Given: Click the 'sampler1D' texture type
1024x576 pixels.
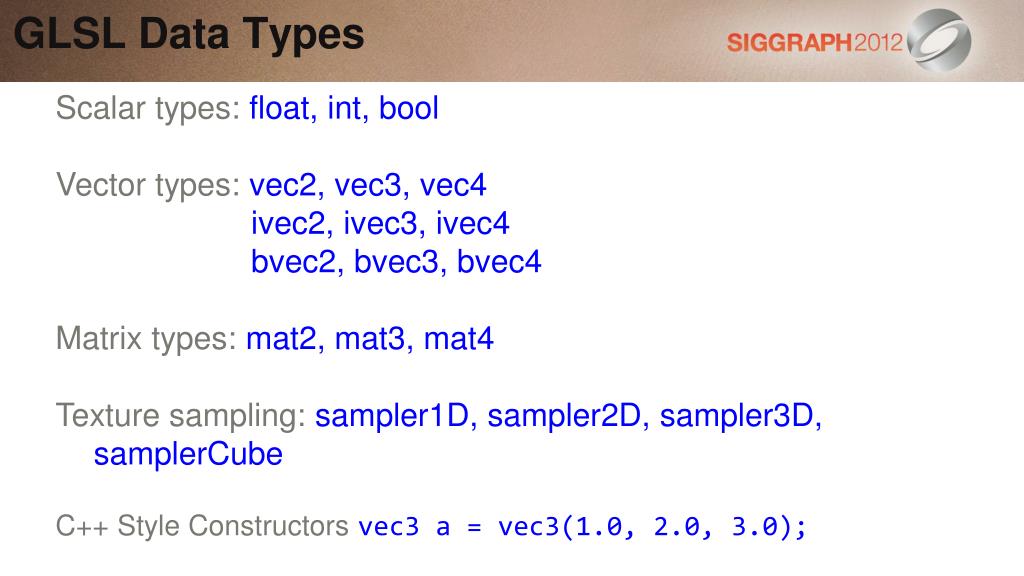Looking at the screenshot, I should 392,415.
